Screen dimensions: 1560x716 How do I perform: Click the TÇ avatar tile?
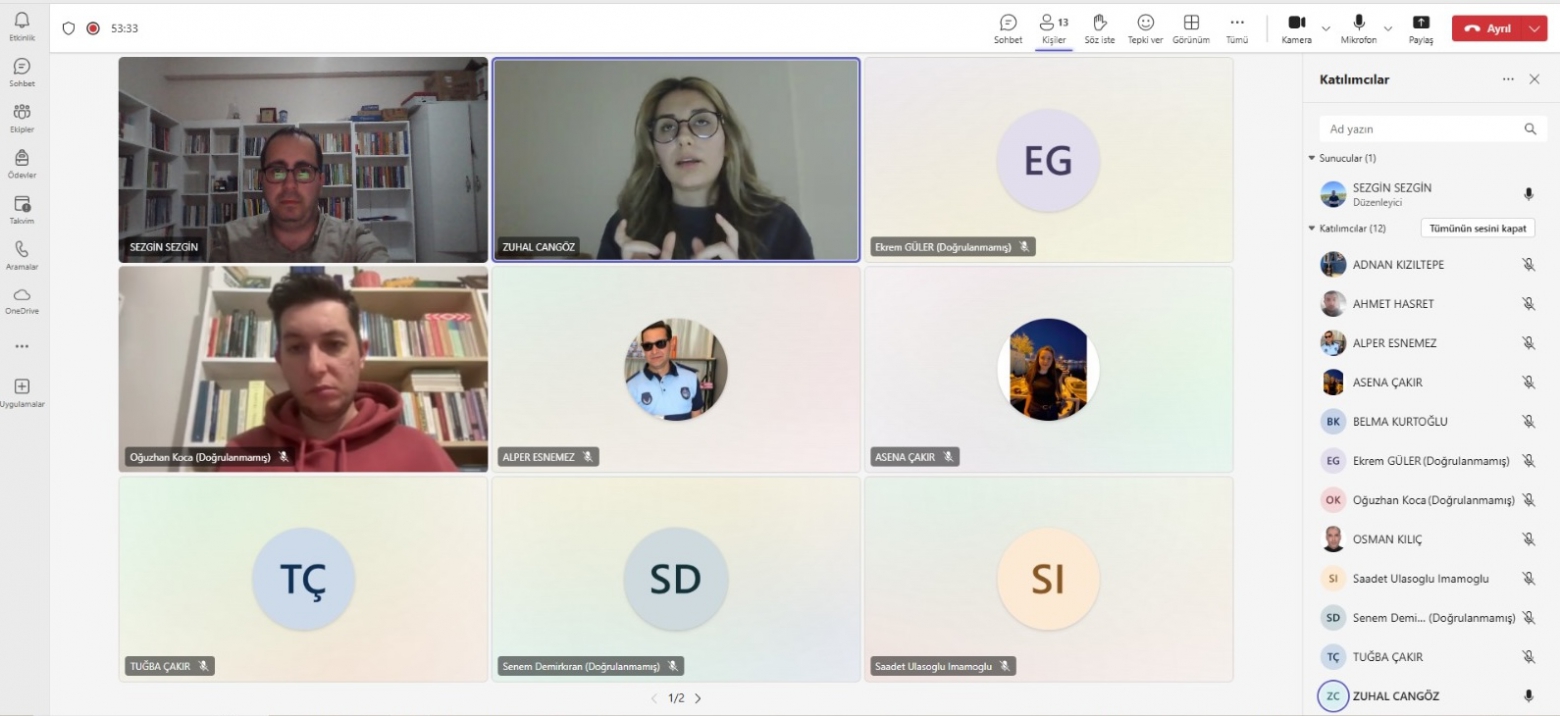[x=303, y=579]
